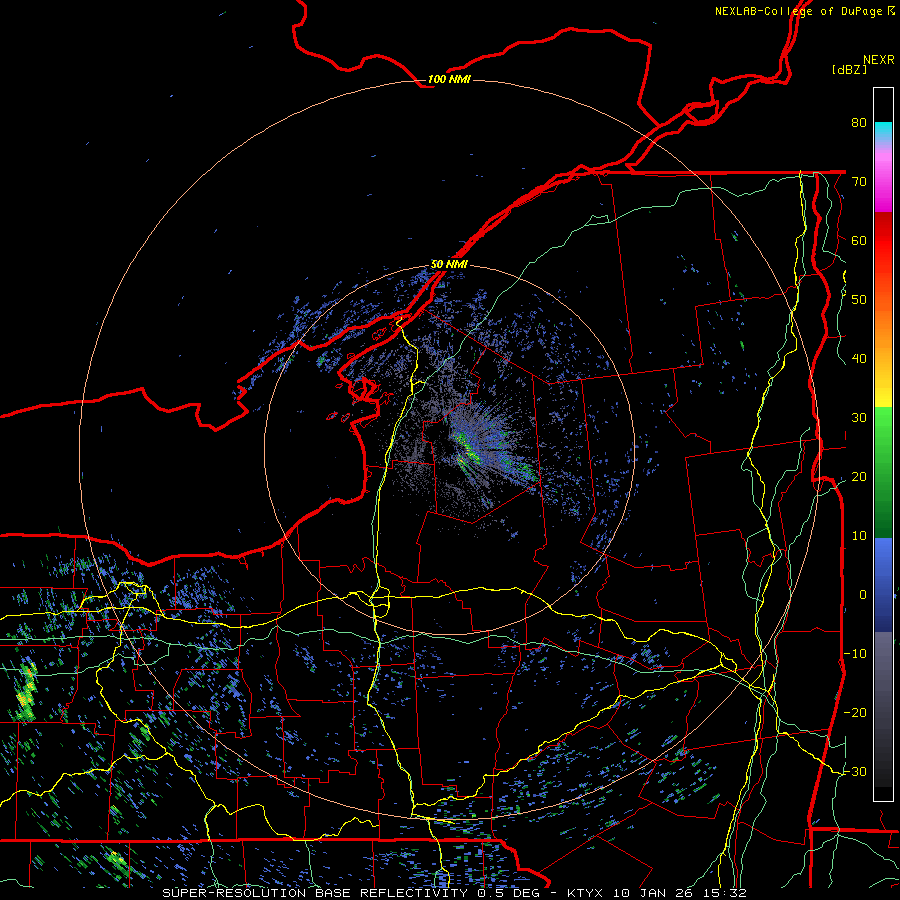Image resolution: width=900 pixels, height=900 pixels.
Task: Click the 20 value on the dBZ scale
Action: (x=859, y=476)
